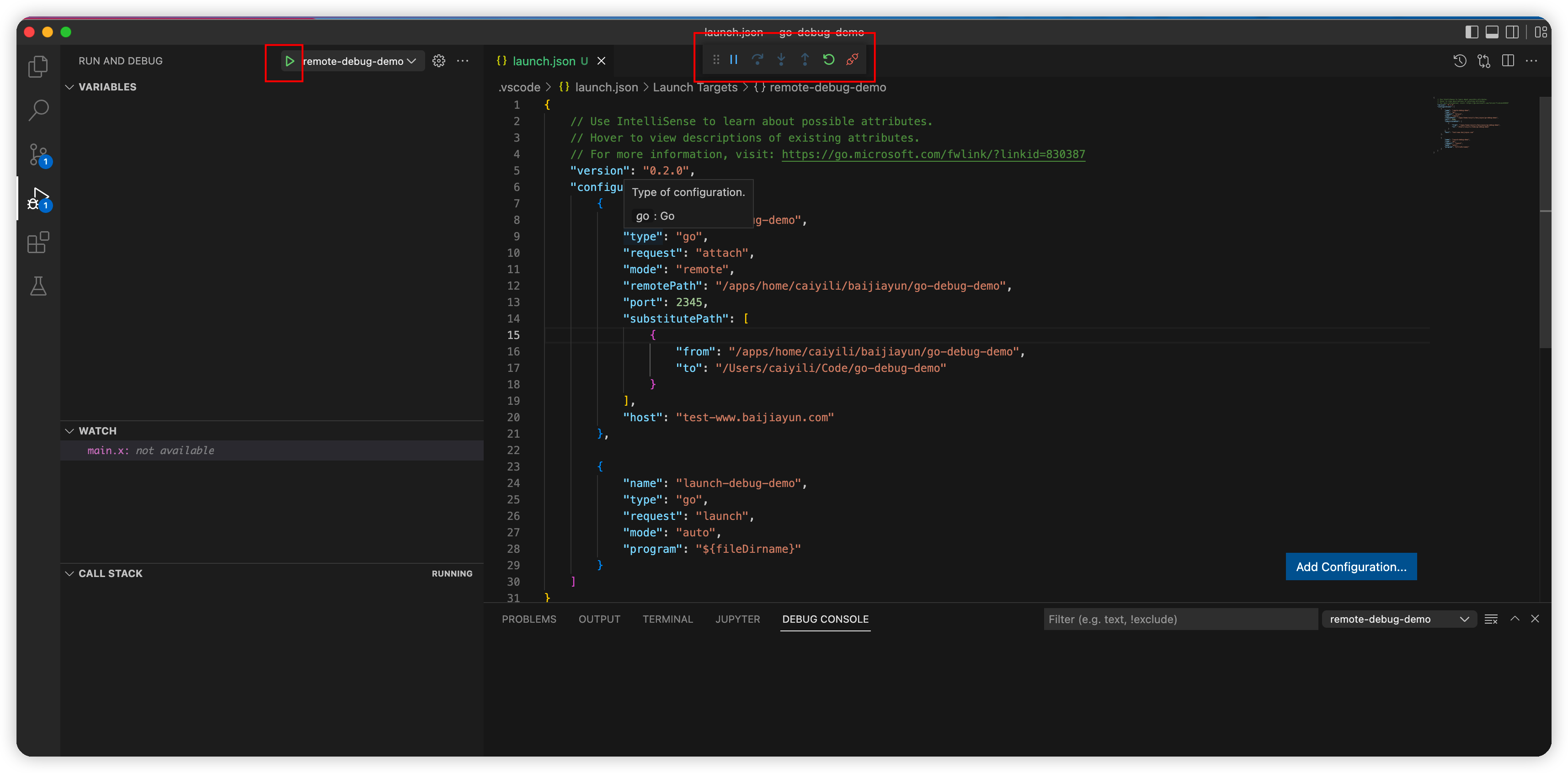Open the Run and Debug view
1568x773 pixels.
pos(38,198)
